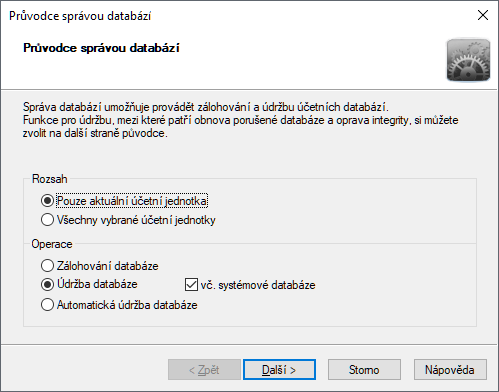This screenshot has width=499, height=392.
Task: Cancel the wizard with Storno
Action: pos(364,369)
